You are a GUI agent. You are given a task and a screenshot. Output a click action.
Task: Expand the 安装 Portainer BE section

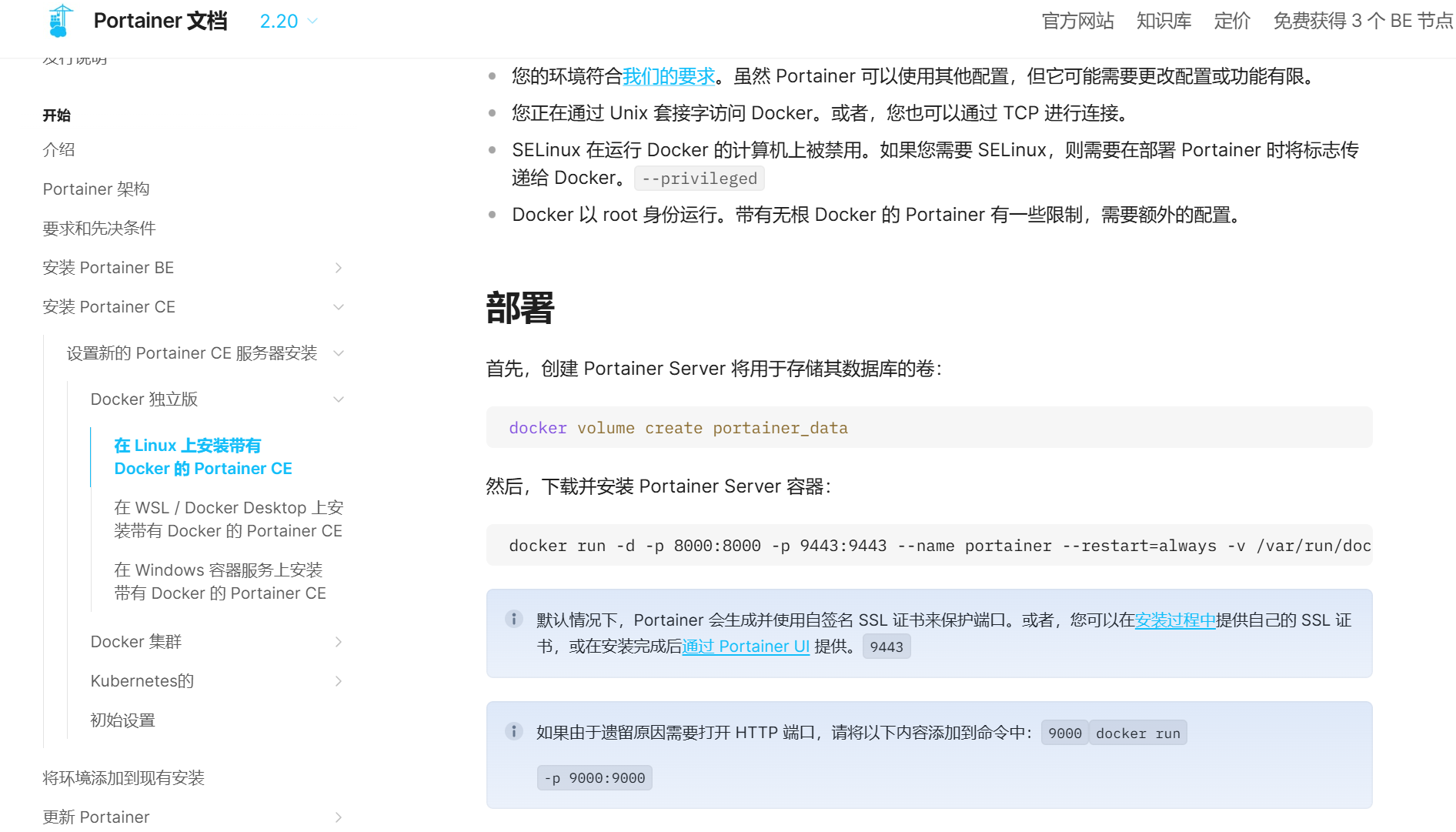[x=338, y=267]
